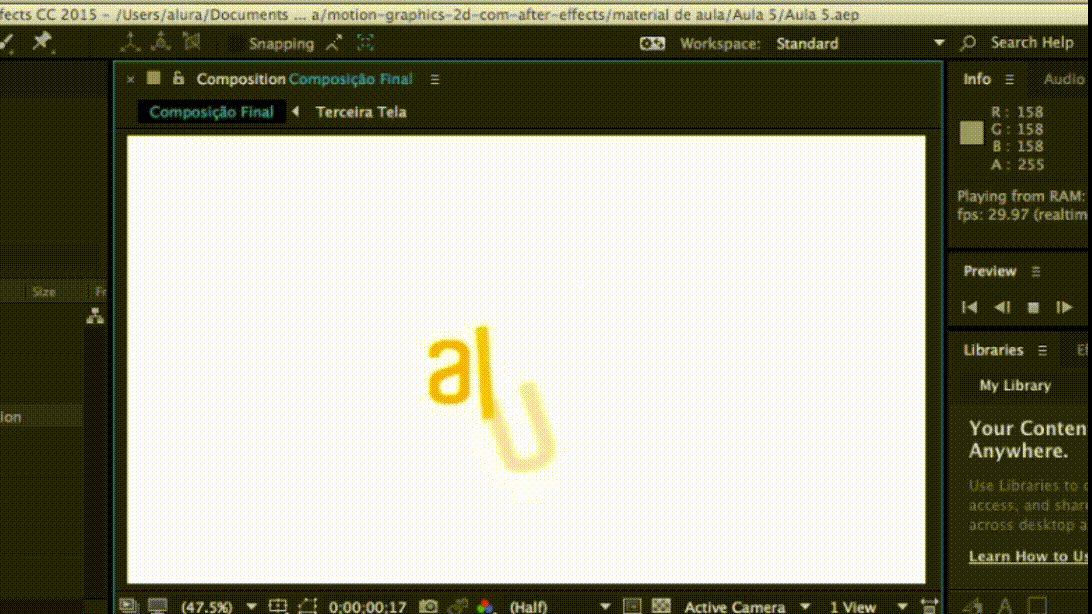Enable the Snapping checkbox

(x=236, y=43)
